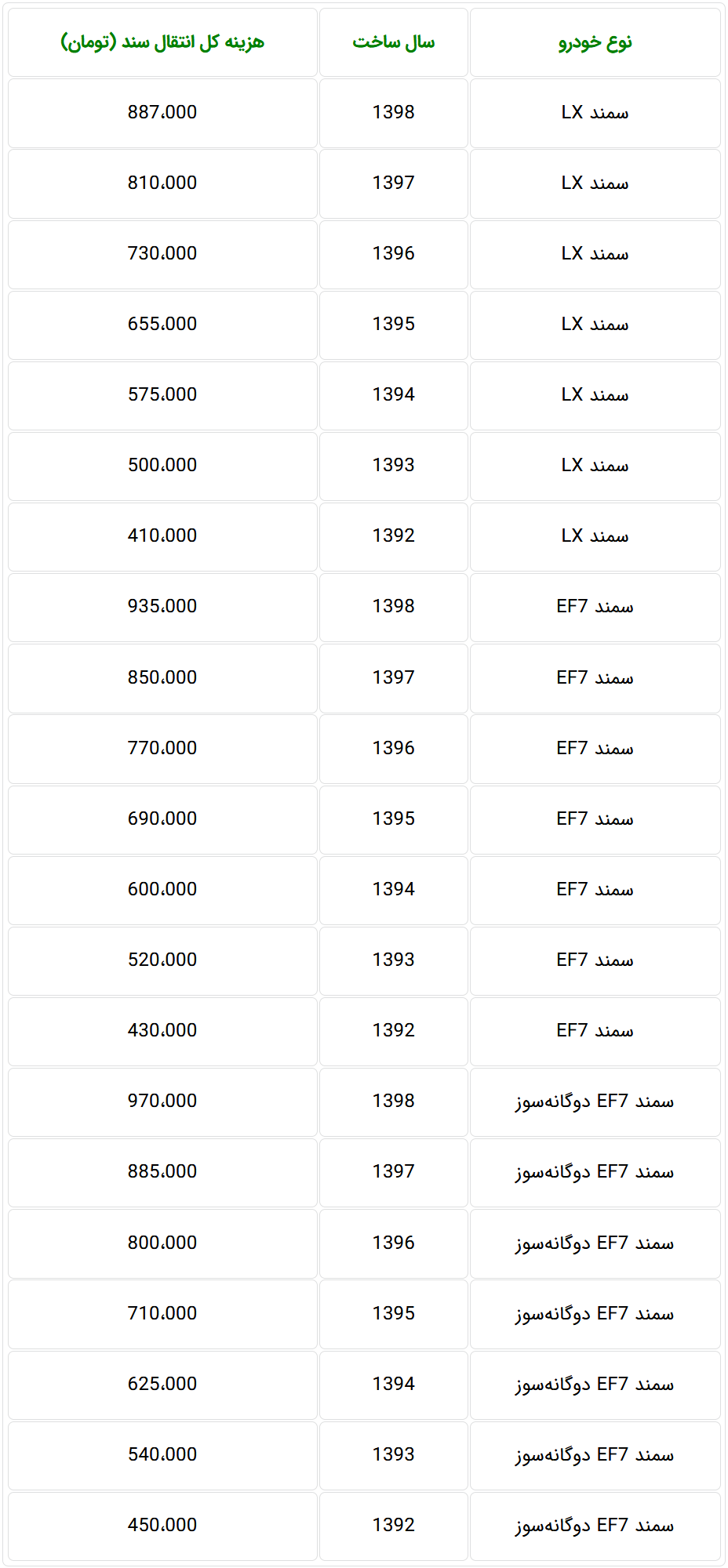Select the car name in the 850.000 row

pyautogui.click(x=595, y=677)
